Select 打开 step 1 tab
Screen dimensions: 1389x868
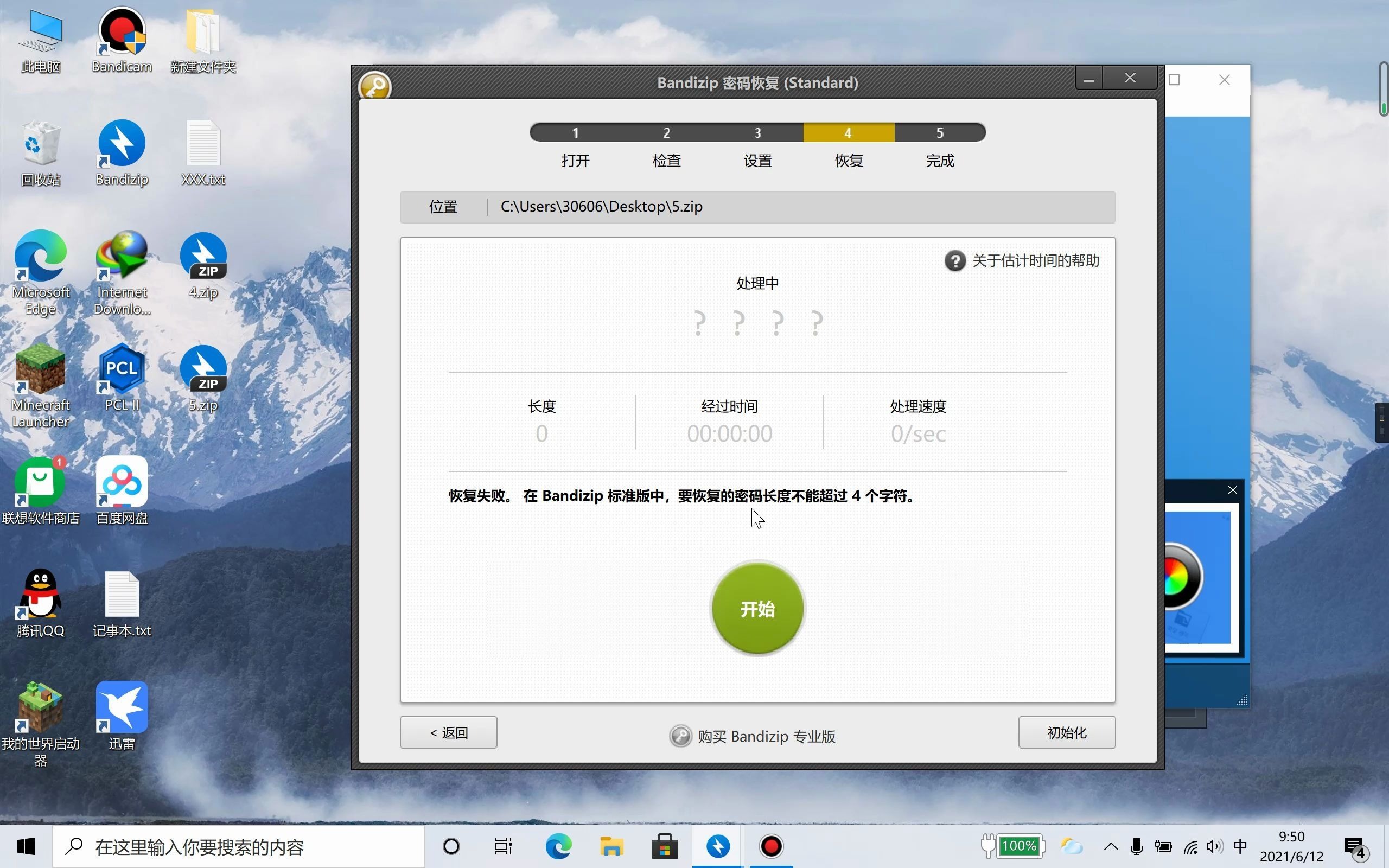[x=575, y=132]
